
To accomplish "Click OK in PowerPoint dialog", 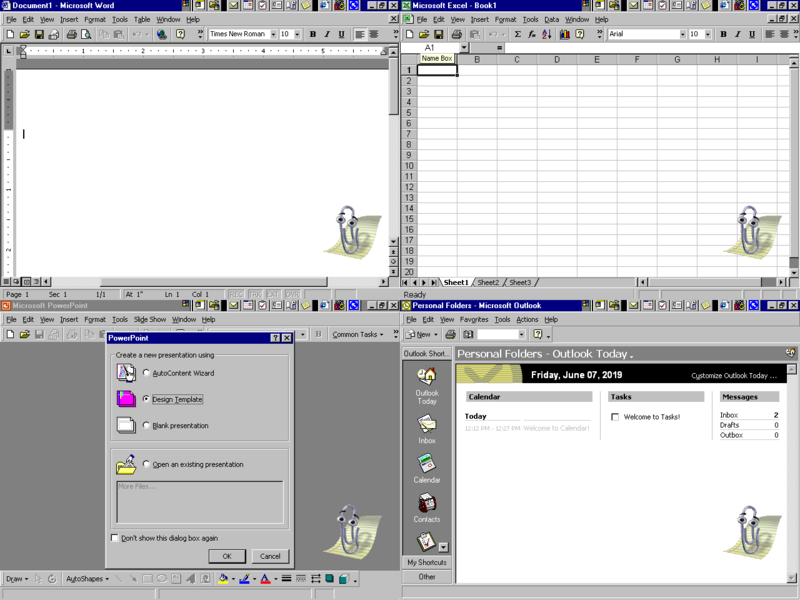I will pyautogui.click(x=227, y=556).
